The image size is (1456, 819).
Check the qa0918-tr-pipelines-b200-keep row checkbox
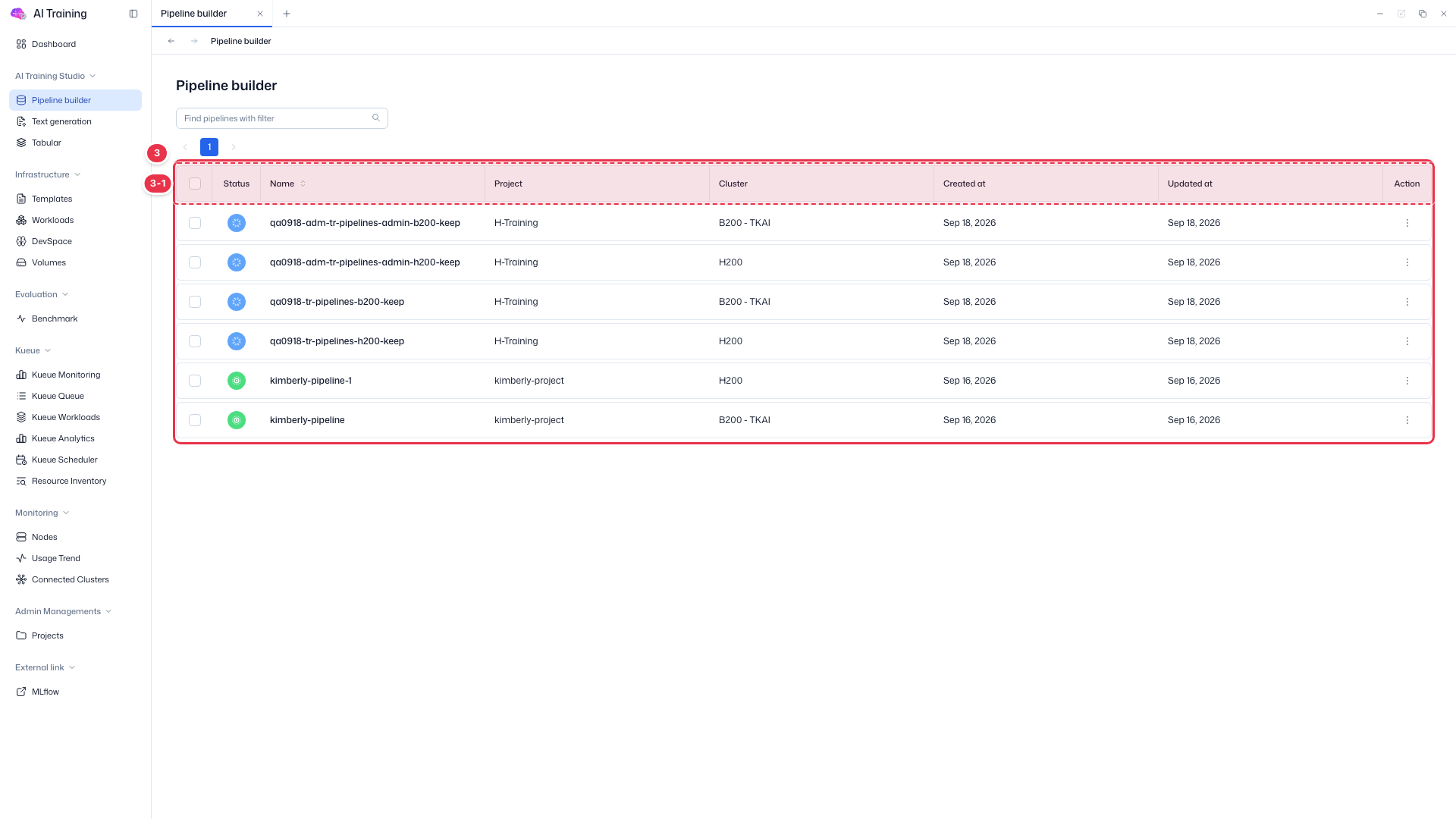tap(195, 302)
